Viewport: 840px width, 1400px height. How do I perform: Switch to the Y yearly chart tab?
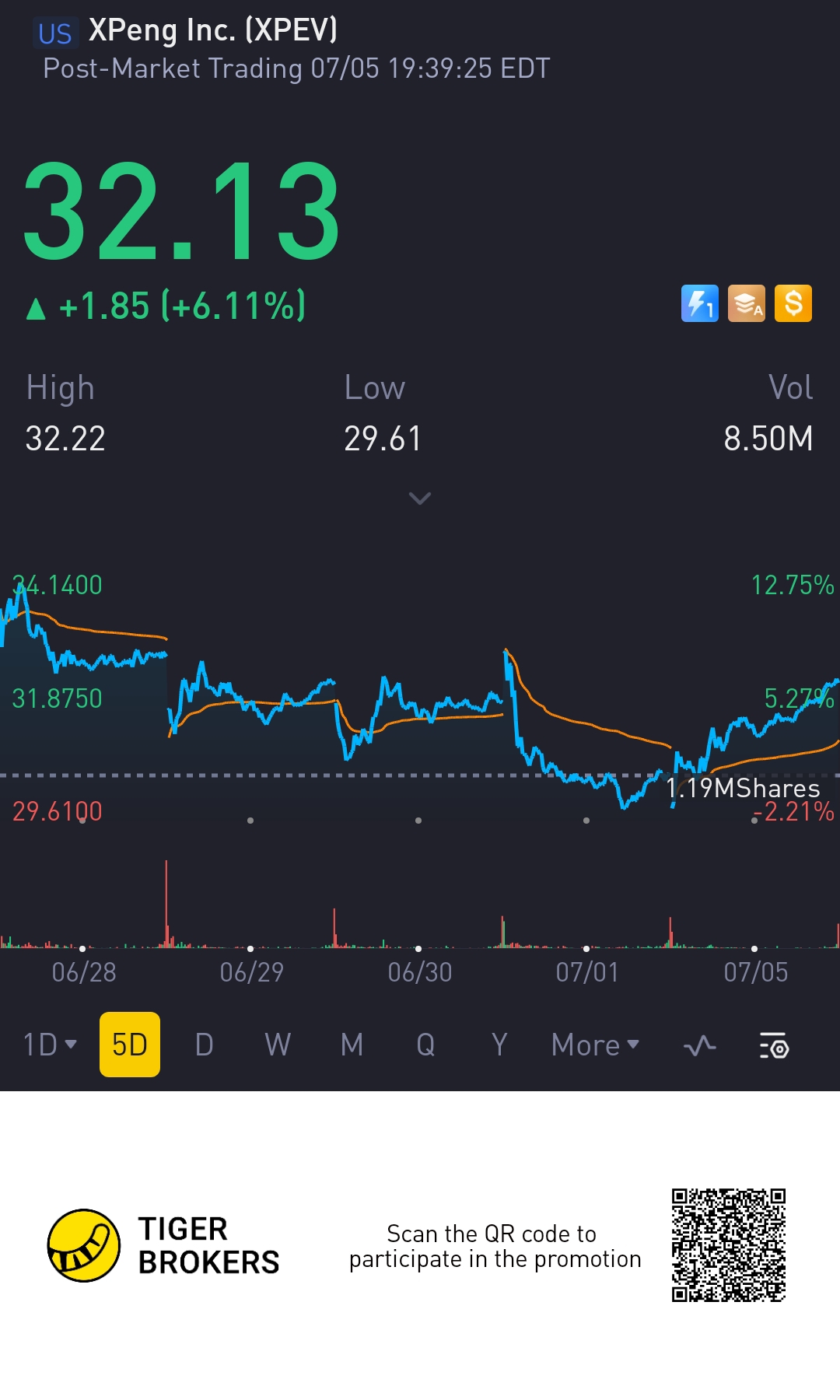pos(499,1045)
